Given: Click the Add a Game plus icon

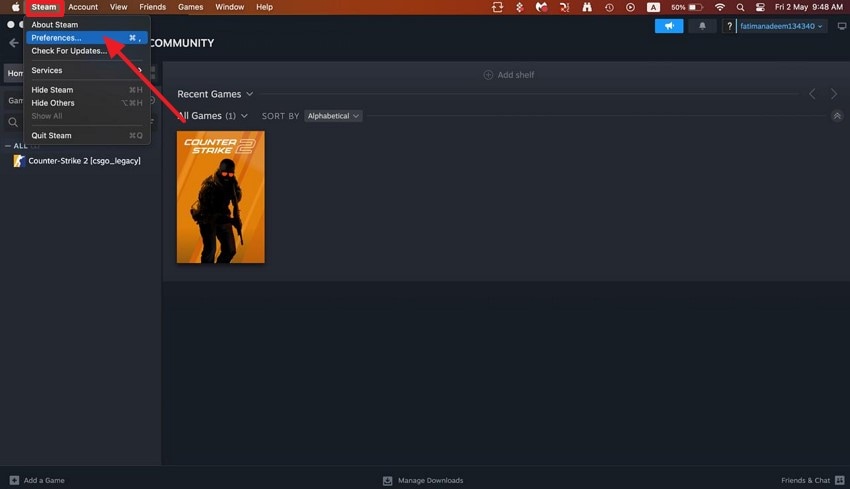Looking at the screenshot, I should point(14,480).
